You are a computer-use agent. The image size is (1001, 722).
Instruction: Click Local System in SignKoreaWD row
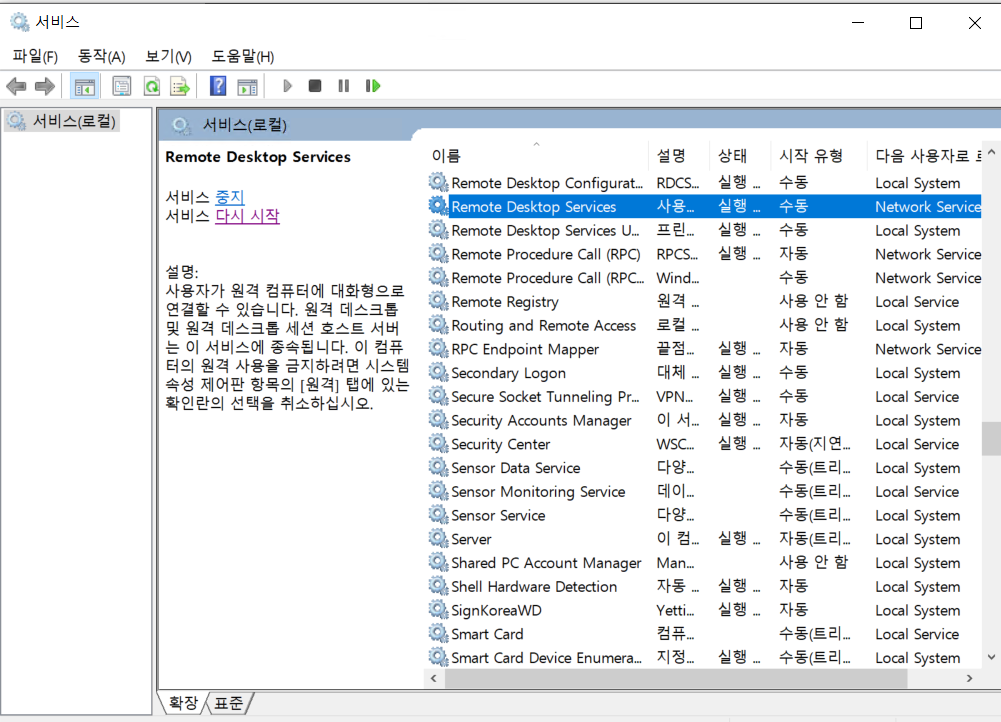pyautogui.click(x=917, y=610)
